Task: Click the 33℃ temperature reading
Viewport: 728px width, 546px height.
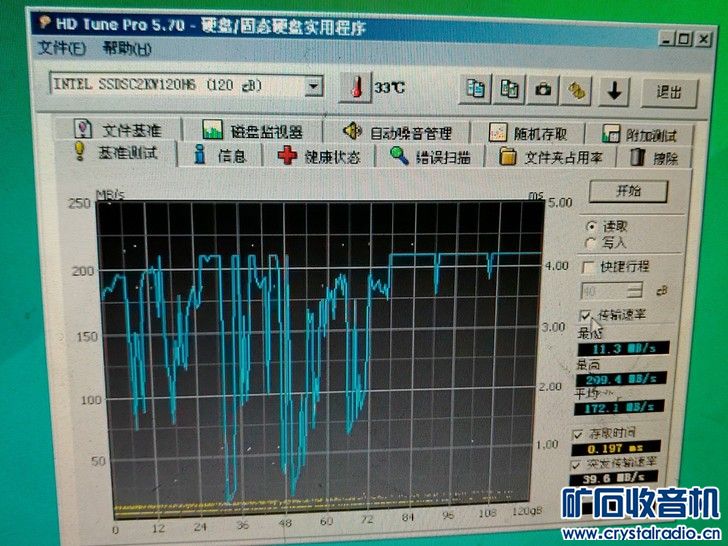Action: tap(390, 87)
